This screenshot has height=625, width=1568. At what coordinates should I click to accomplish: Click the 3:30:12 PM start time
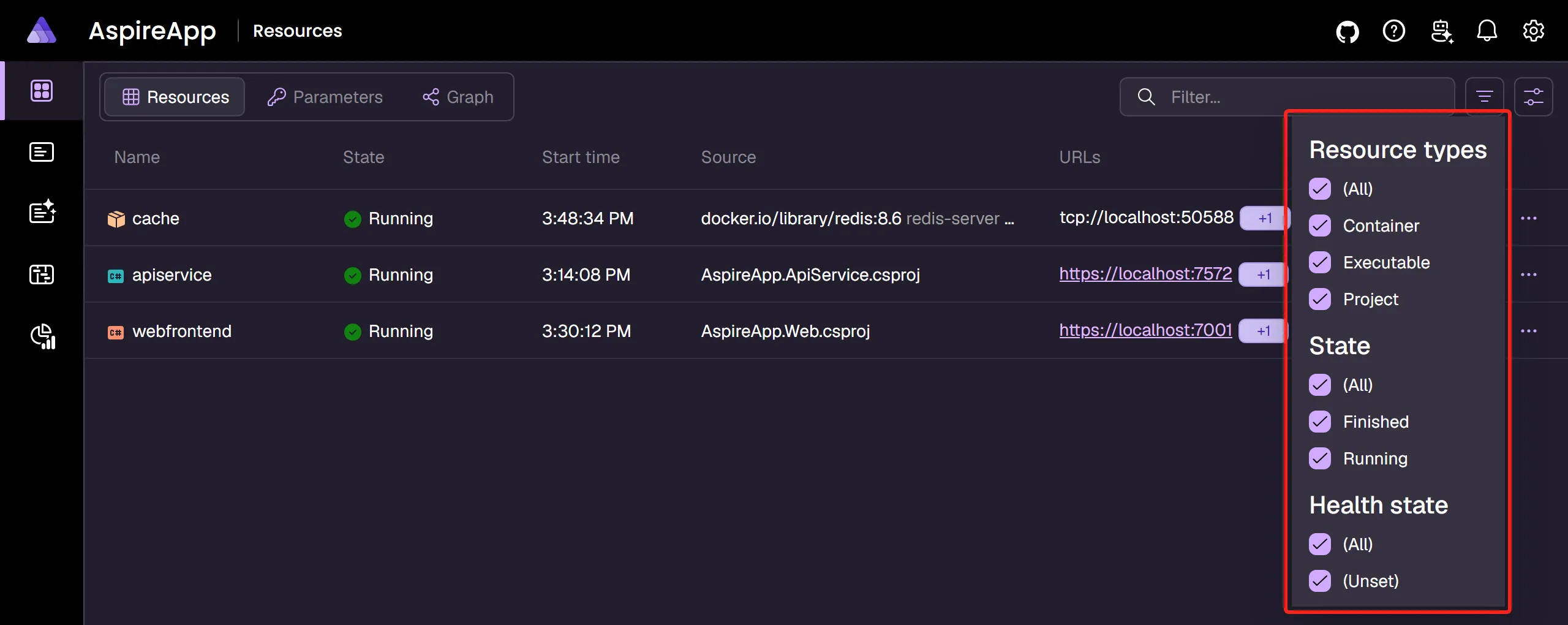click(586, 331)
